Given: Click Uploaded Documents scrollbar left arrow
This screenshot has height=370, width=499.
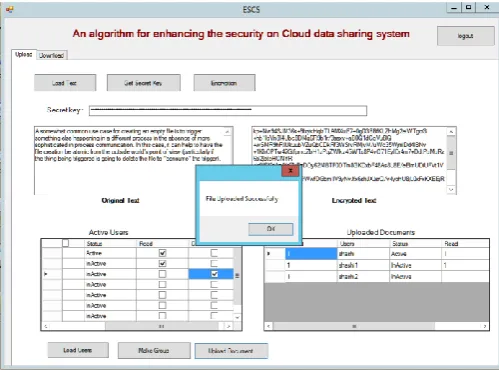Looking at the screenshot, I should coord(269,326).
